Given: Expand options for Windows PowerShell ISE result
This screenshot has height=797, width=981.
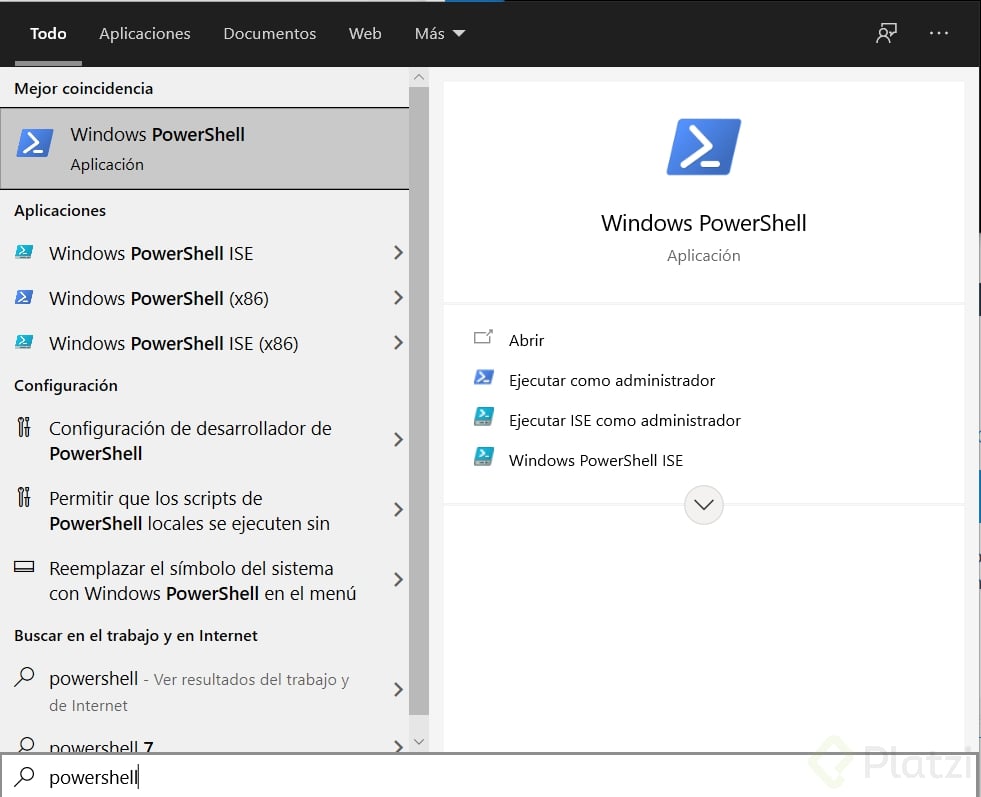Looking at the screenshot, I should click(399, 253).
